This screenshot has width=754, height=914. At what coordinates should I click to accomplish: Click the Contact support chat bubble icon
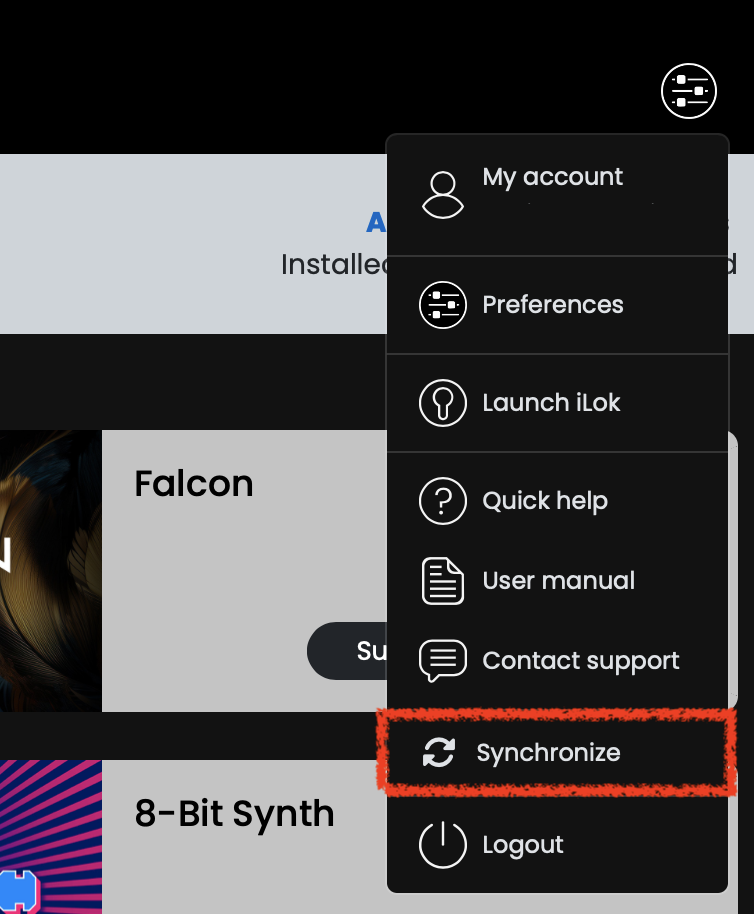[443, 660]
